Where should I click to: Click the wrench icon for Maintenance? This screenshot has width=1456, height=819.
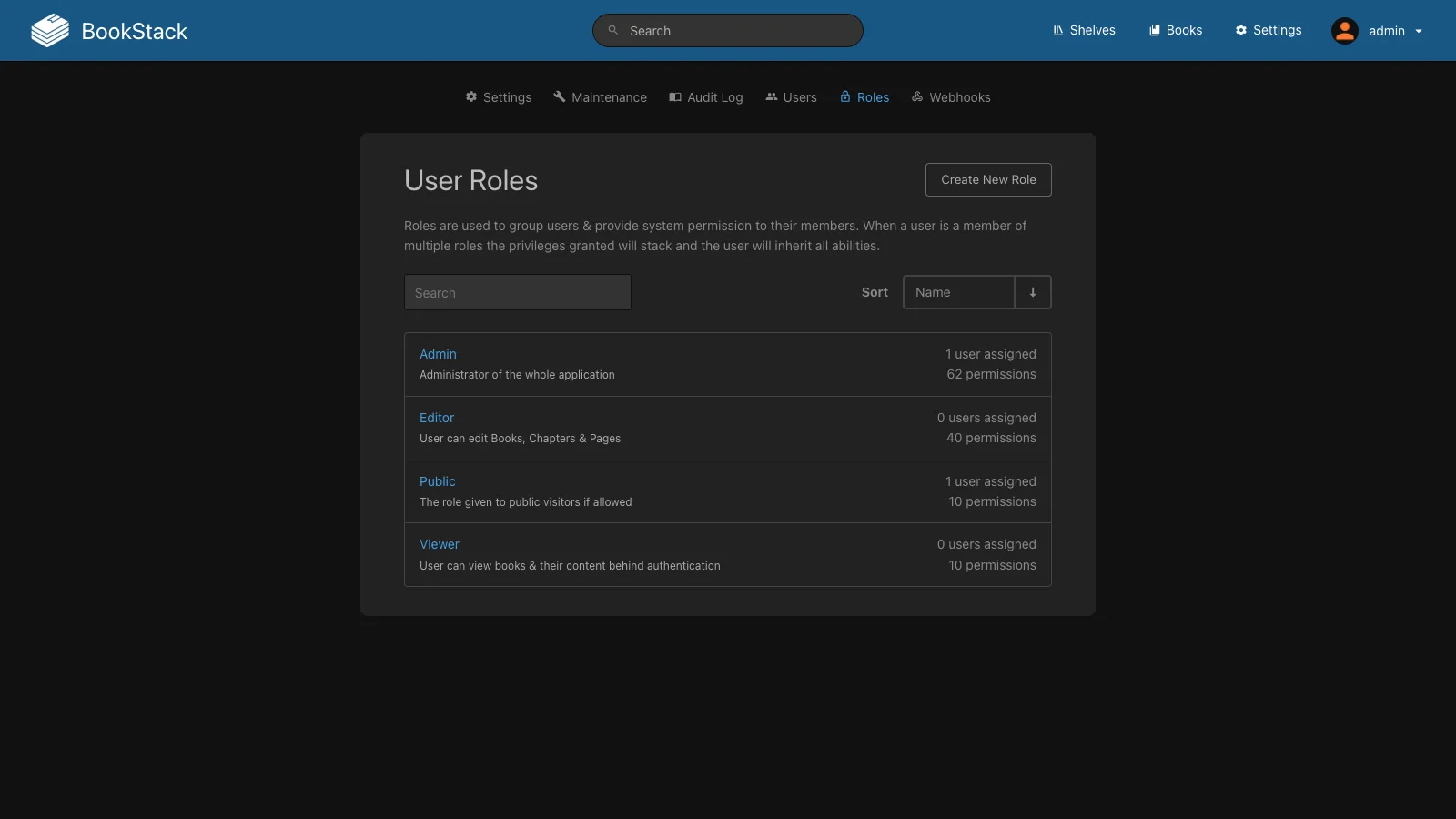tap(560, 96)
